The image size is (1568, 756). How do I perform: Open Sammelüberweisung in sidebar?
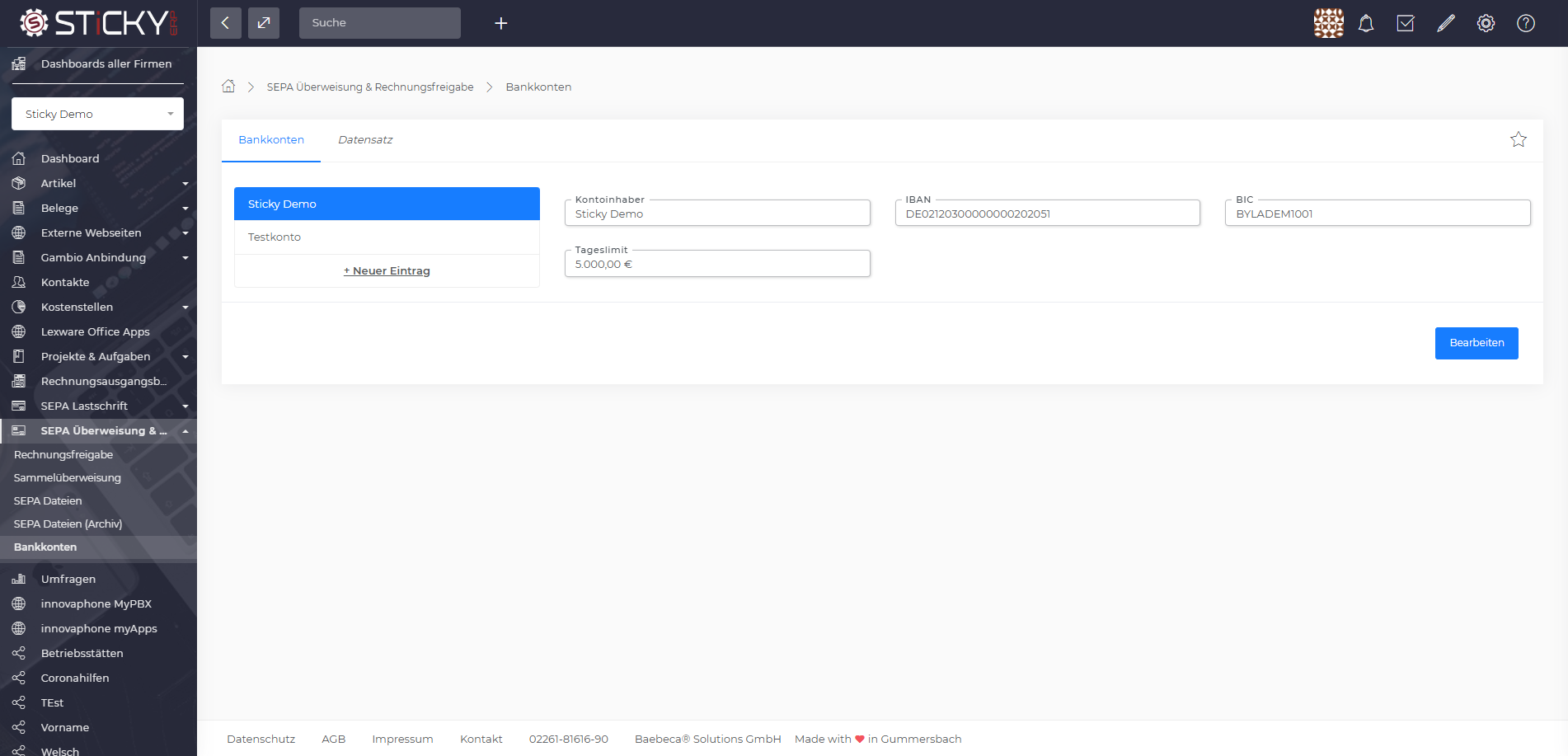point(68,477)
